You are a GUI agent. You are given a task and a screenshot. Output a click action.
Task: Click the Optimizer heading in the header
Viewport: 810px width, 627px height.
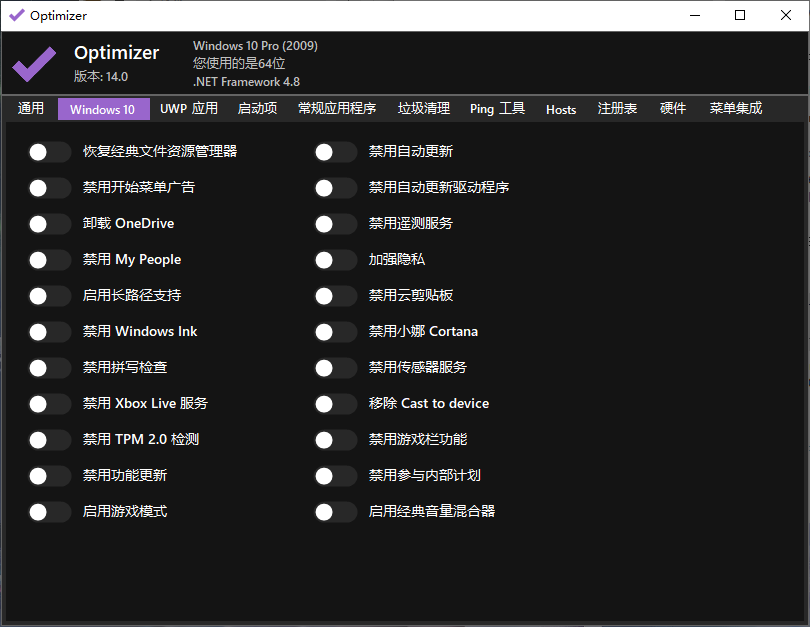pyautogui.click(x=117, y=53)
